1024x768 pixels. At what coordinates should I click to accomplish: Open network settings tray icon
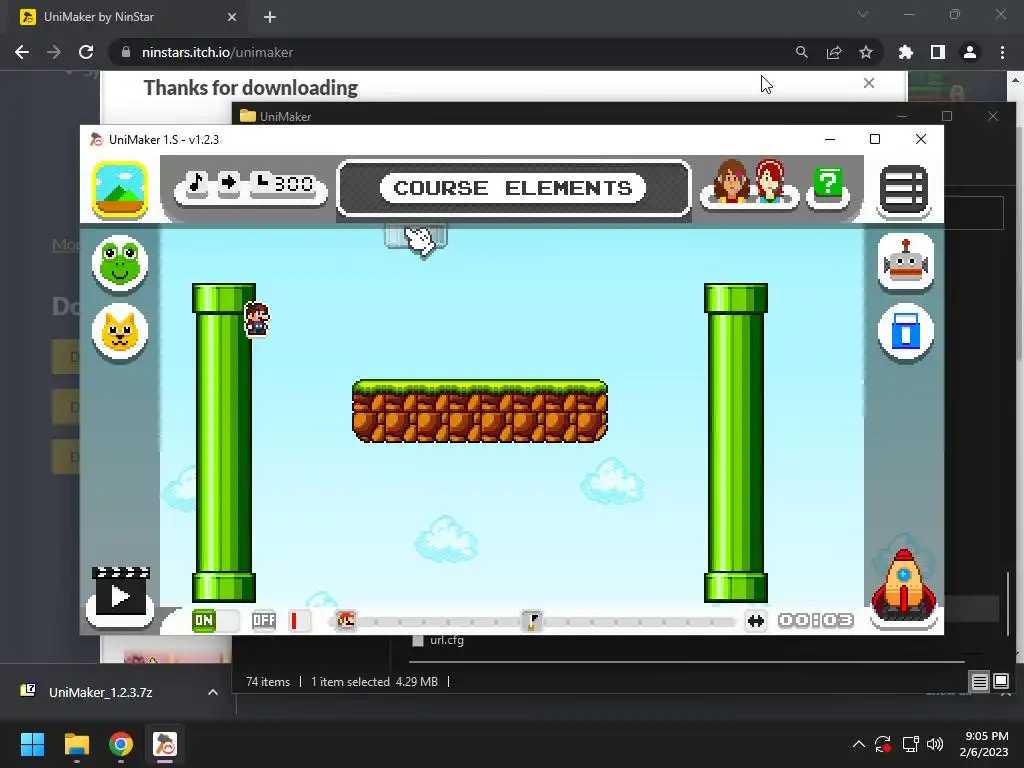(910, 744)
